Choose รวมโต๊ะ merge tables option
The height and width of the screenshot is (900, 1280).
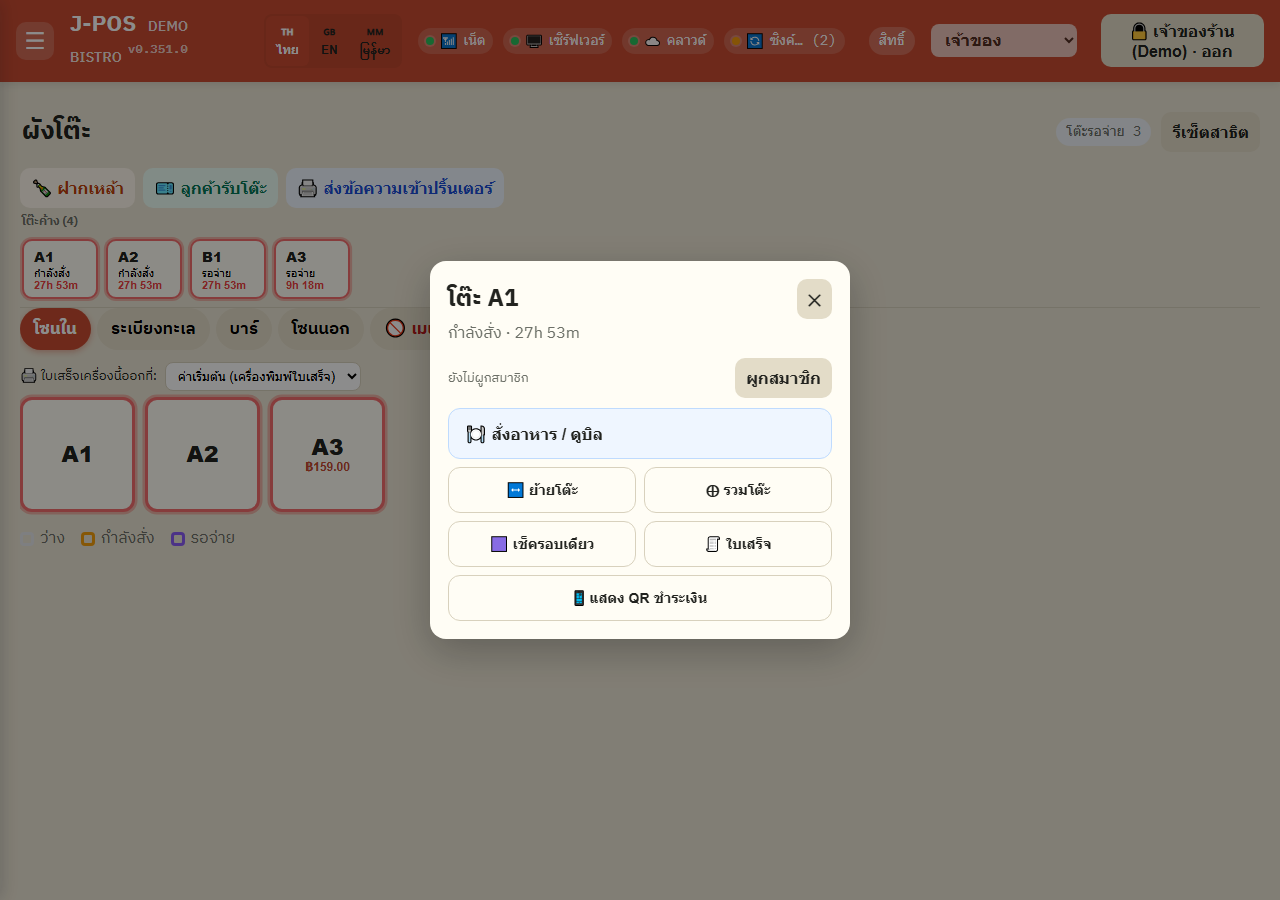(738, 490)
